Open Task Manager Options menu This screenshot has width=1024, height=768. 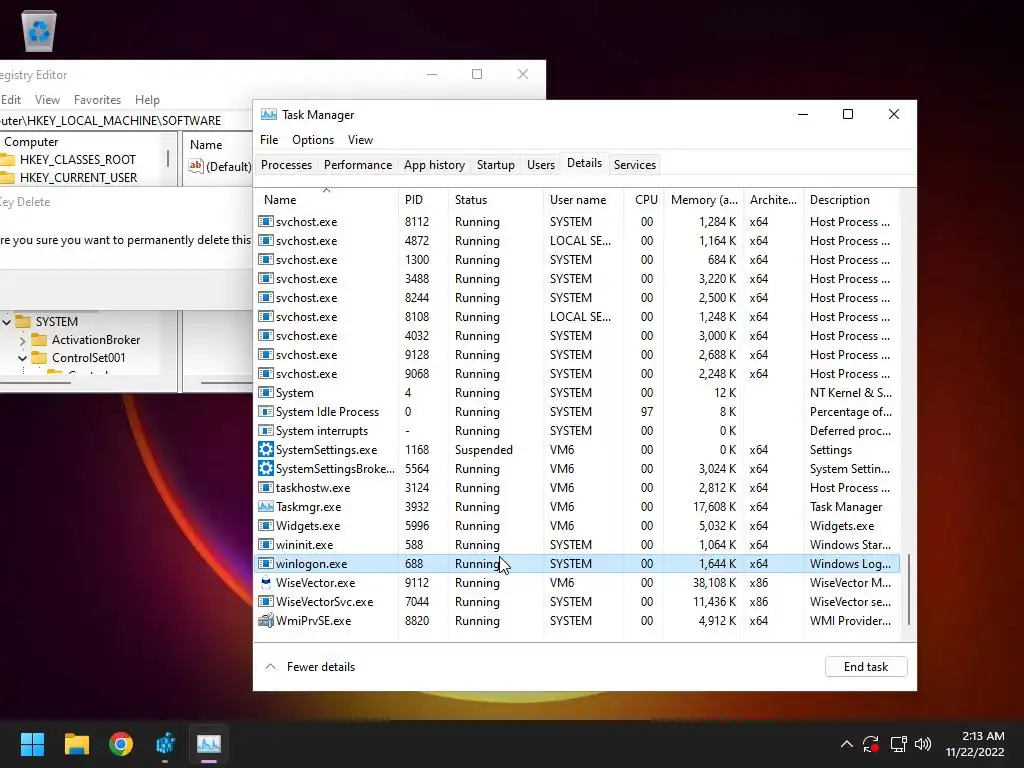(x=313, y=140)
